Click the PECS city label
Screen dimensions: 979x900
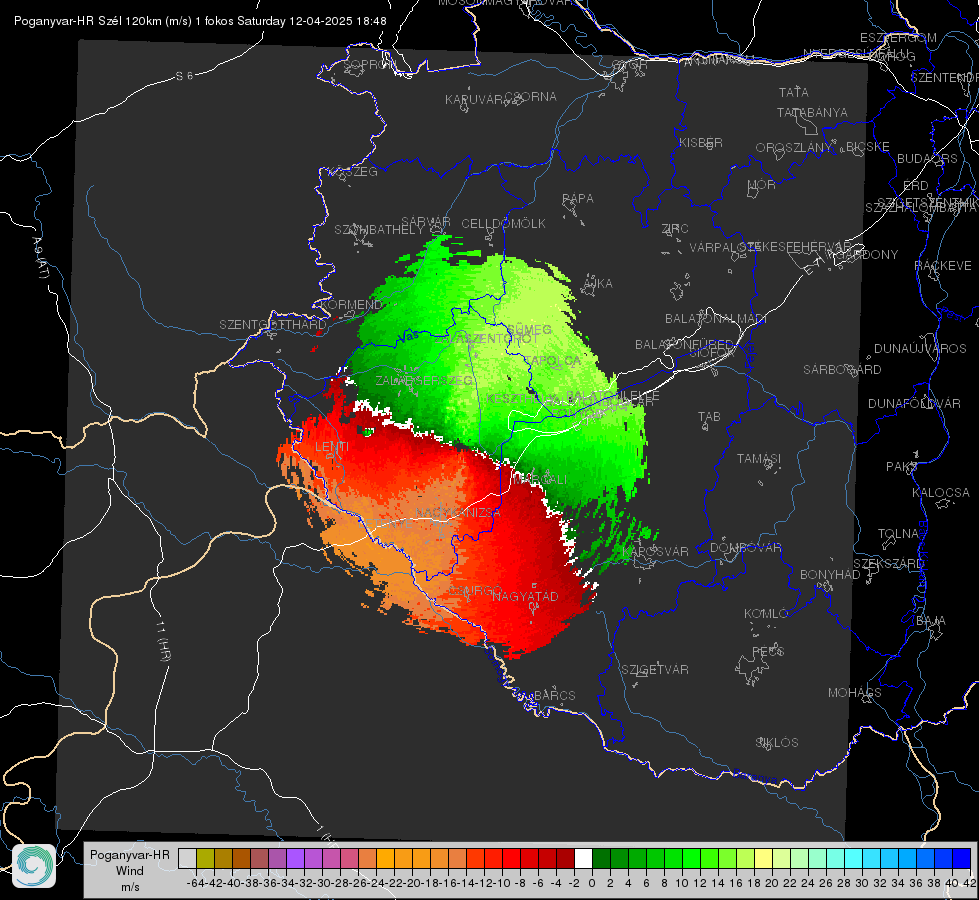(x=767, y=651)
